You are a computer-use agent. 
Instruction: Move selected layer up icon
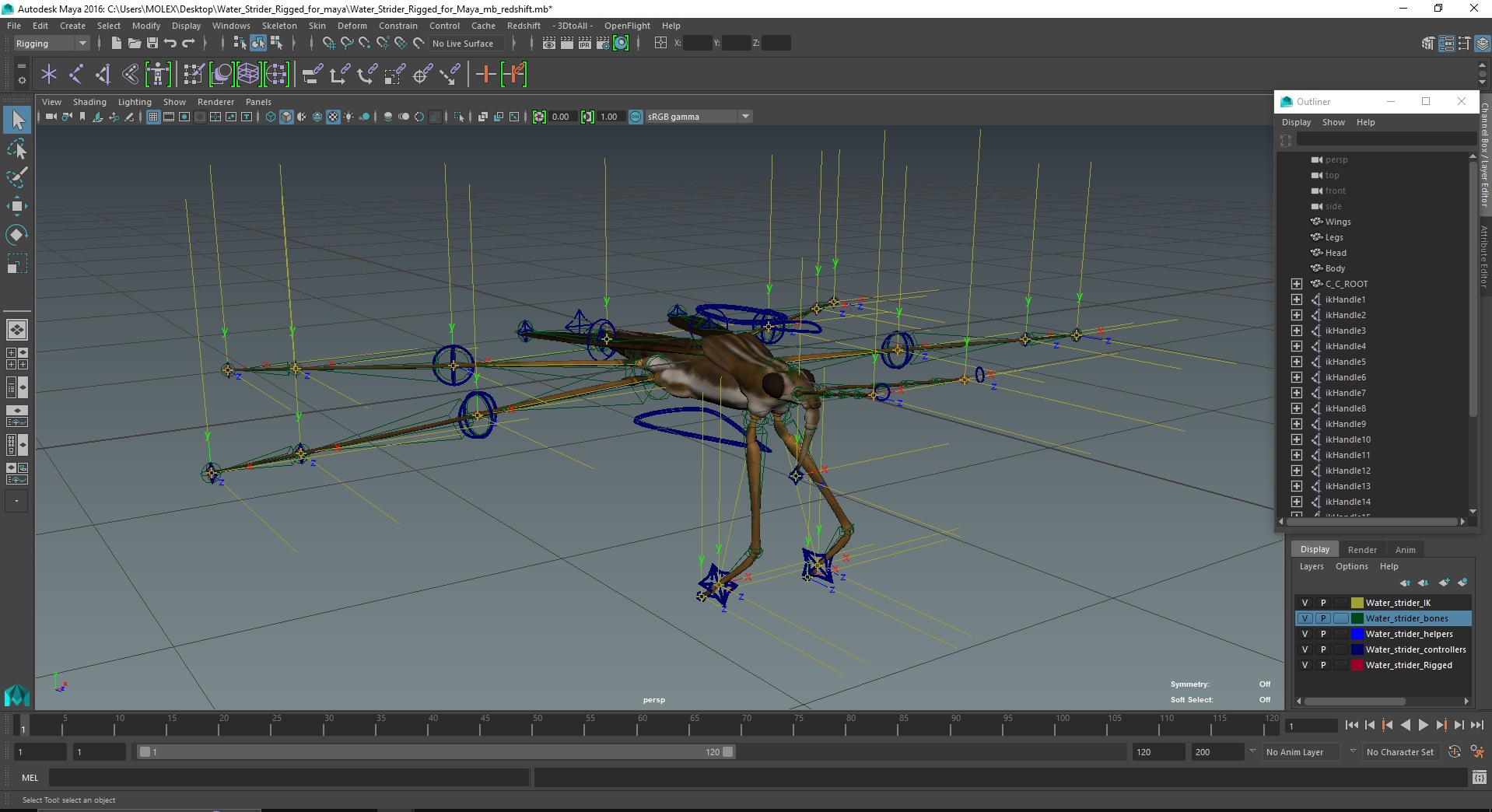(x=1405, y=583)
